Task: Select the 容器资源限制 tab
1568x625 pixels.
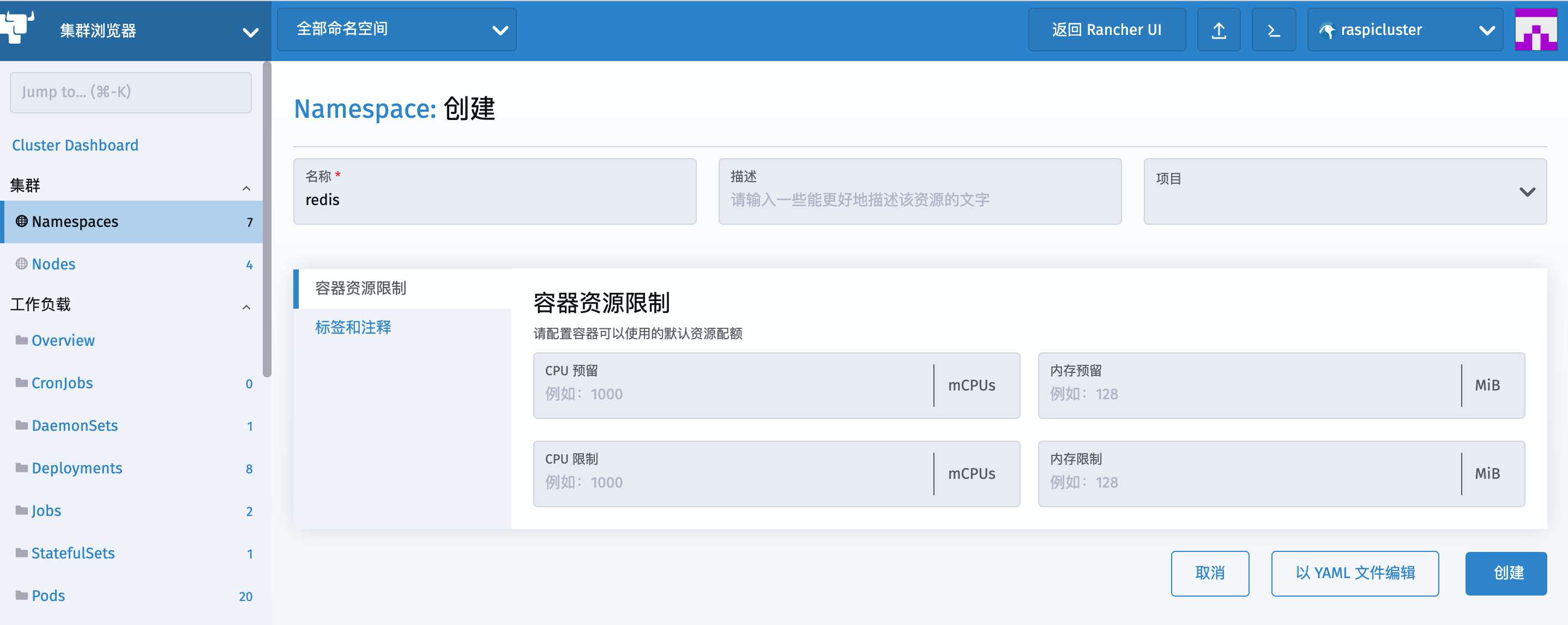Action: click(360, 288)
